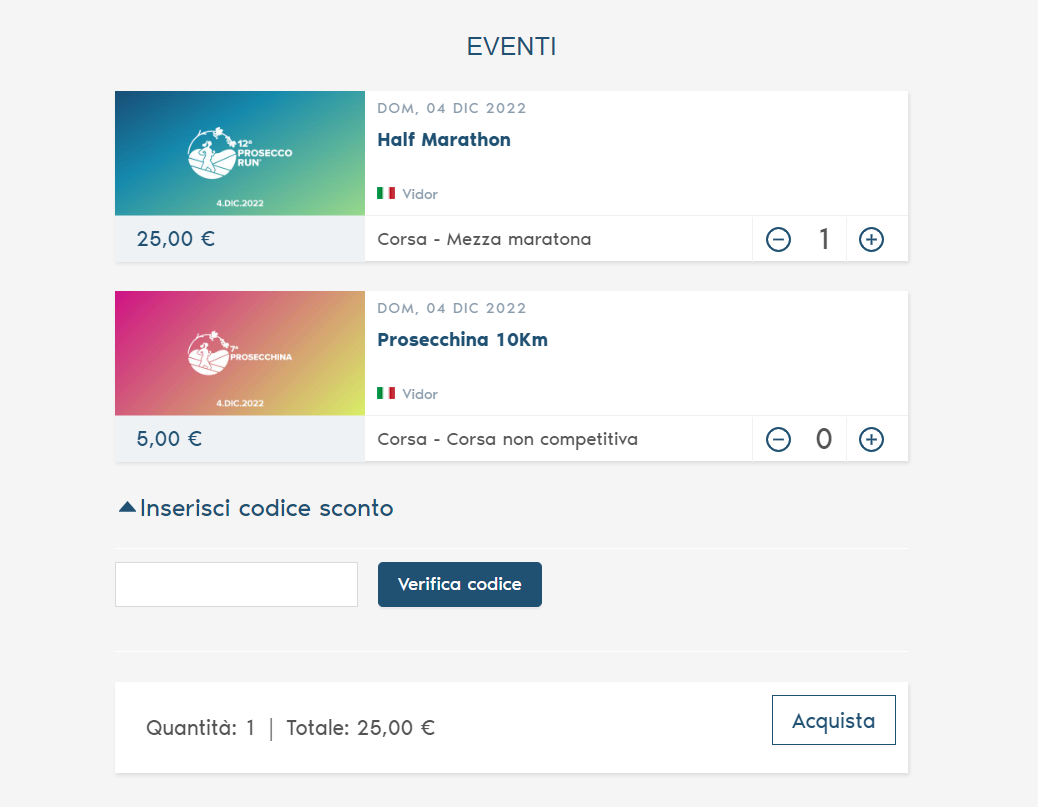The height and width of the screenshot is (807, 1038).
Task: Open the Half Marathon event title
Action: [444, 140]
